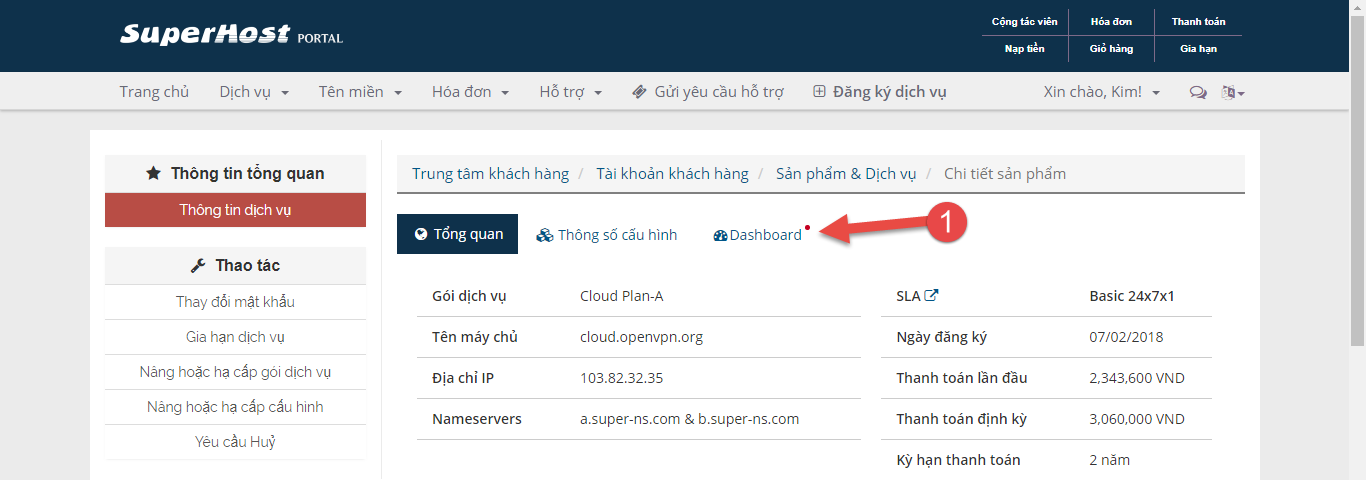
Task: Click the SuperHost Portal logo
Action: click(231, 35)
